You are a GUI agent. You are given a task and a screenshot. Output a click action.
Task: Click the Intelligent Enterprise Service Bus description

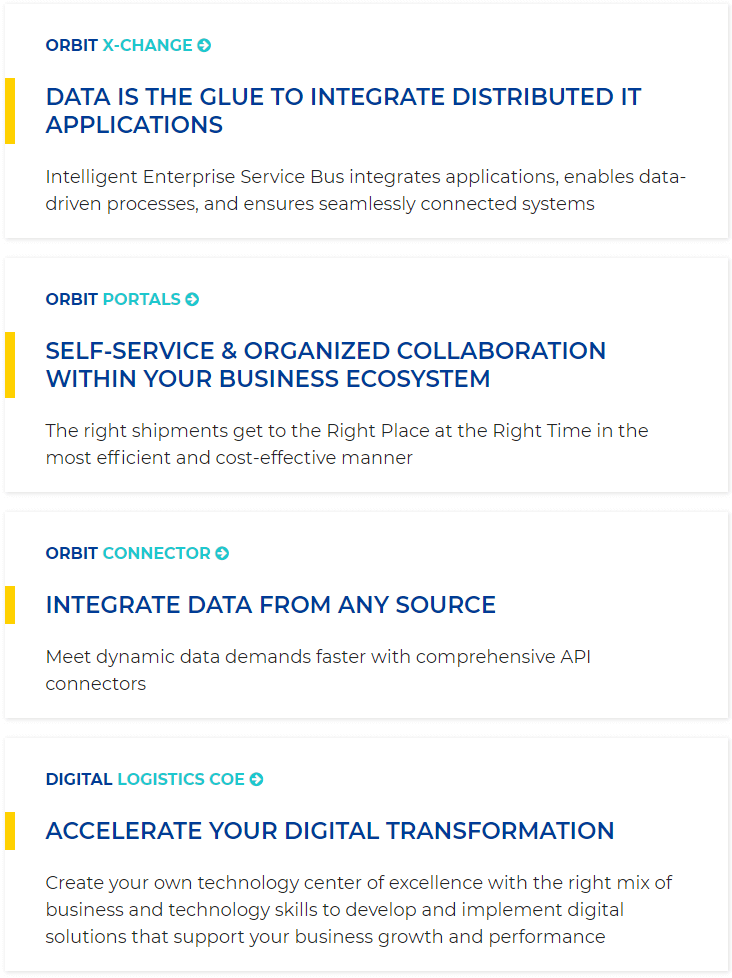click(365, 190)
